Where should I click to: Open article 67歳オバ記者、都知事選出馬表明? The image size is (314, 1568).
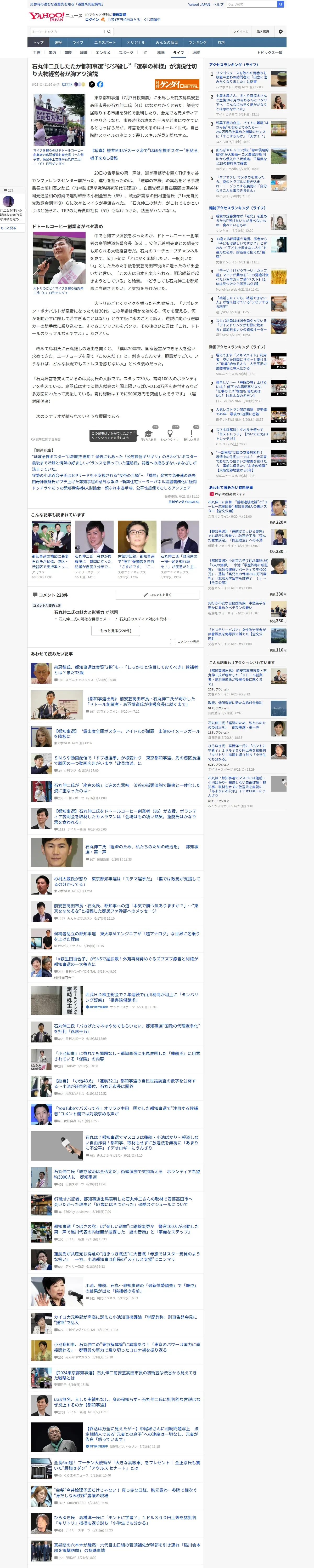(123, 1202)
